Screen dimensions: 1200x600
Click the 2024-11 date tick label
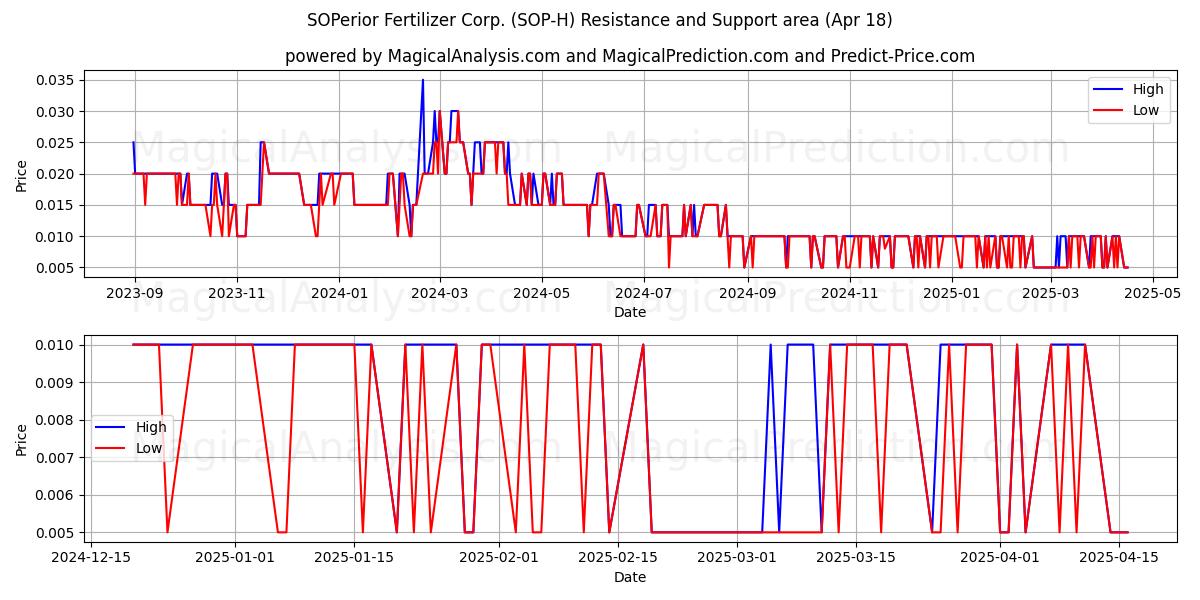(849, 293)
